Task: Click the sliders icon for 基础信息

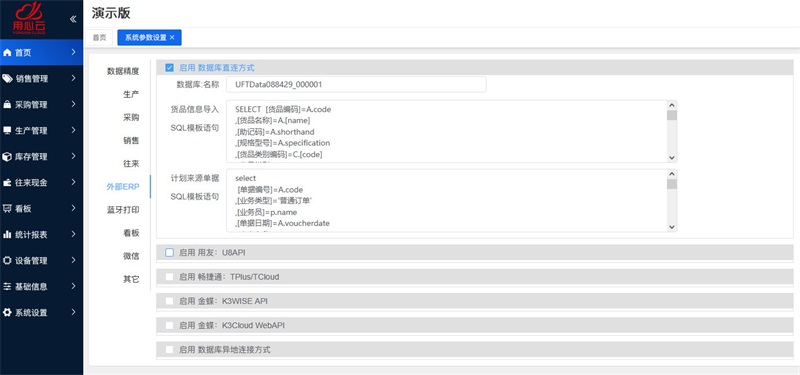Action: (7, 286)
